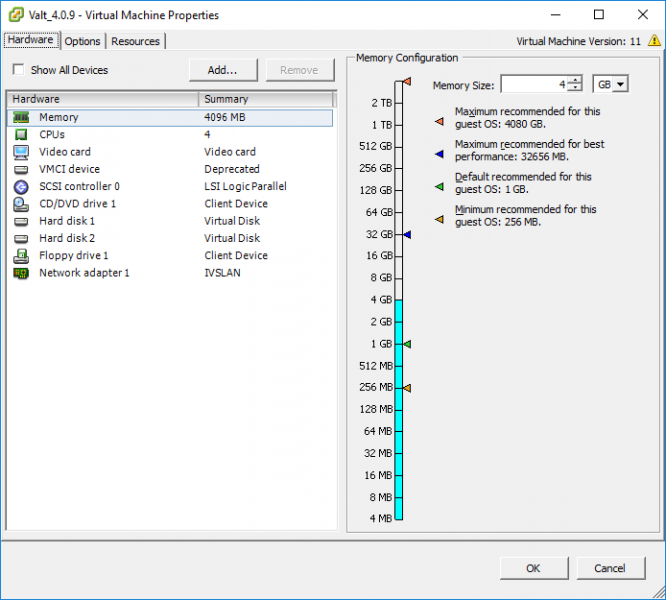666x600 pixels.
Task: Click the 512 GB scale label
Action: click(x=375, y=146)
